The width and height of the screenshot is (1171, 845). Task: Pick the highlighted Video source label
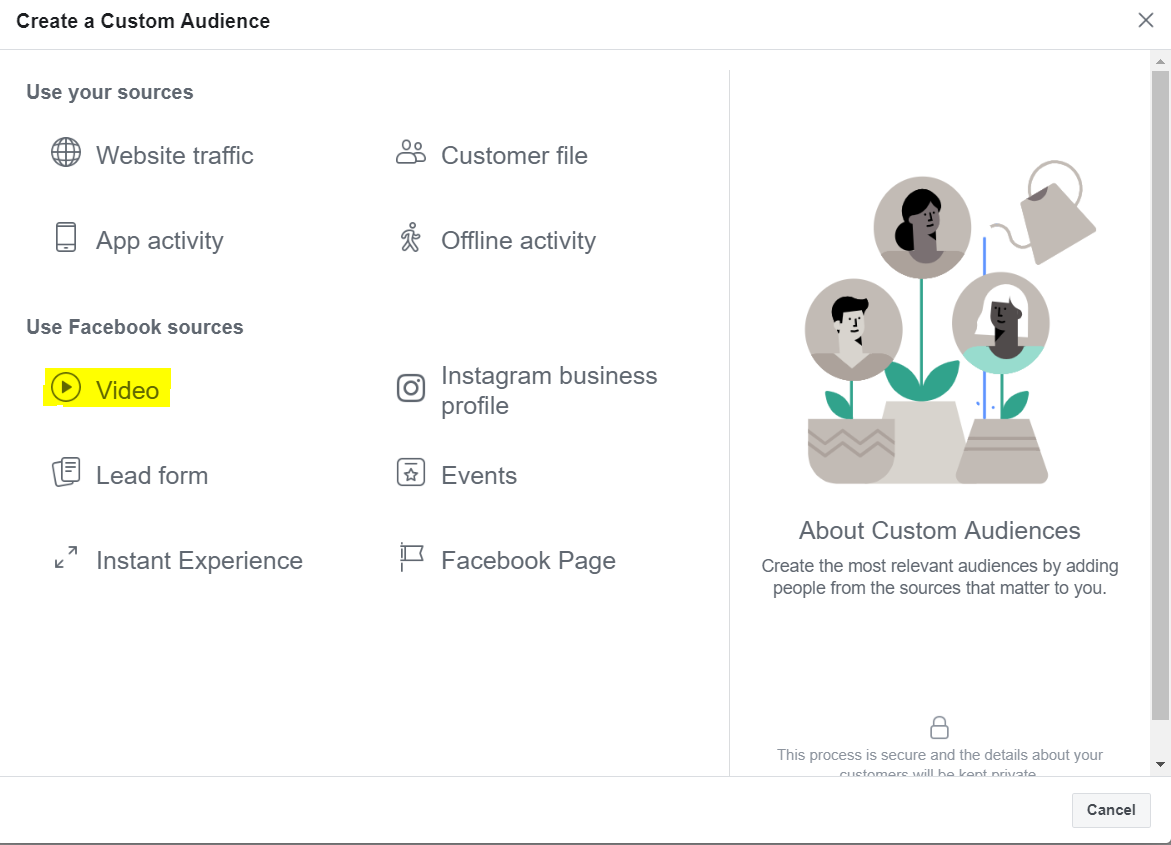tap(127, 391)
